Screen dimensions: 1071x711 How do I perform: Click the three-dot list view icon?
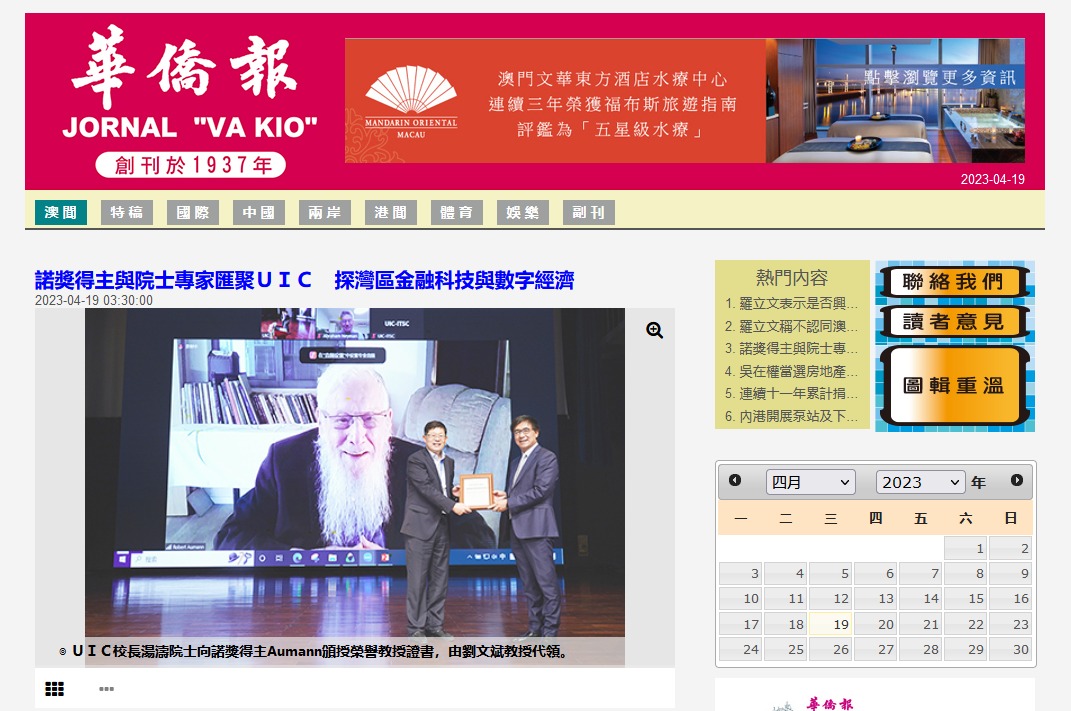pyautogui.click(x=106, y=689)
